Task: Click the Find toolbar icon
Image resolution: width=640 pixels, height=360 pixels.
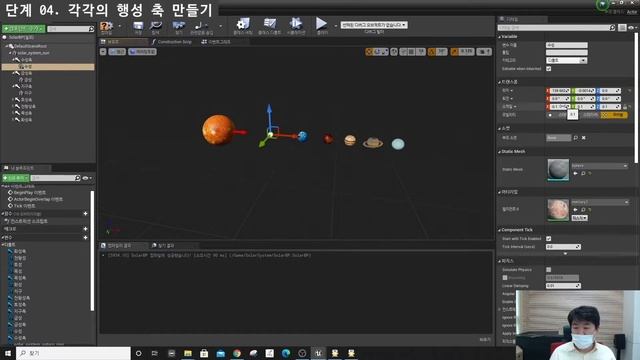Action: [179, 26]
